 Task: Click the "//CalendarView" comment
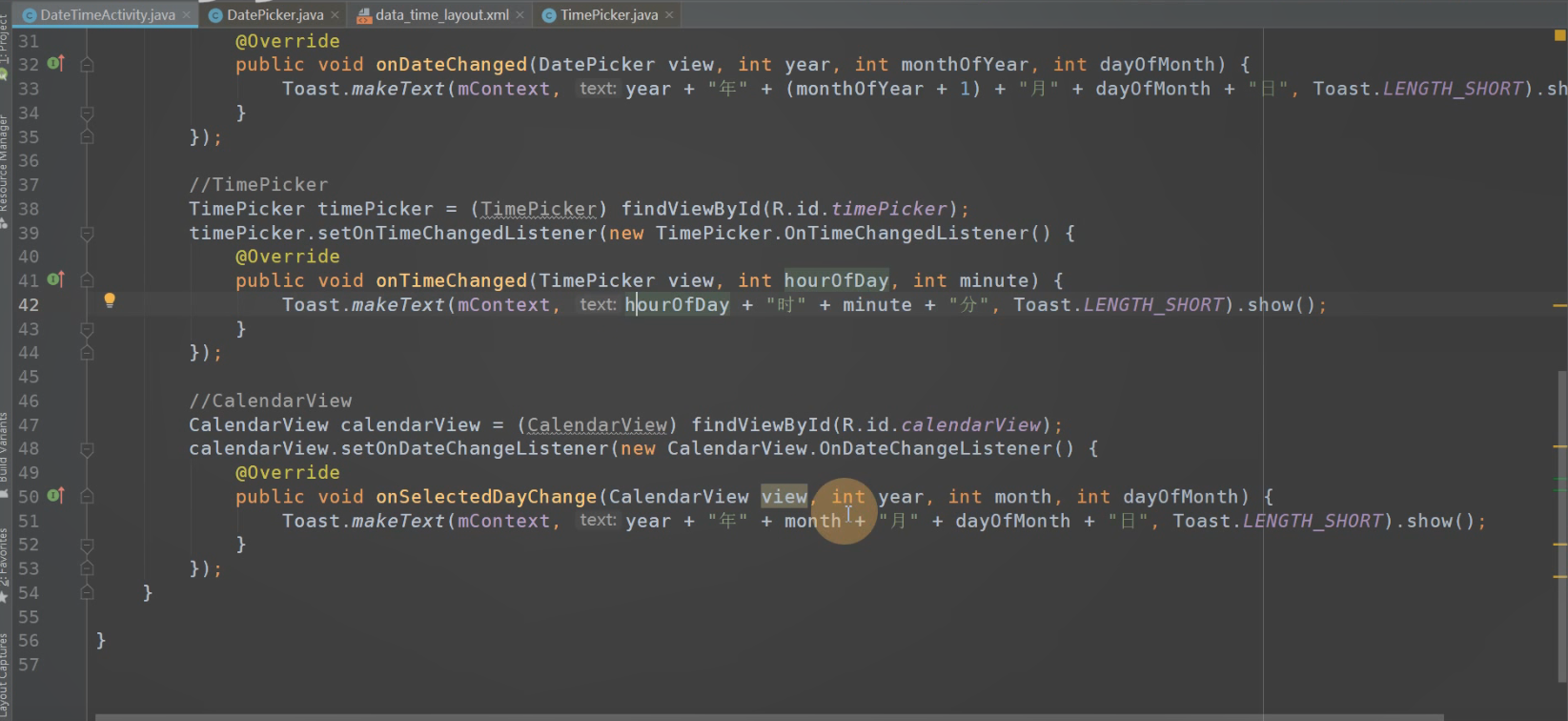271,401
